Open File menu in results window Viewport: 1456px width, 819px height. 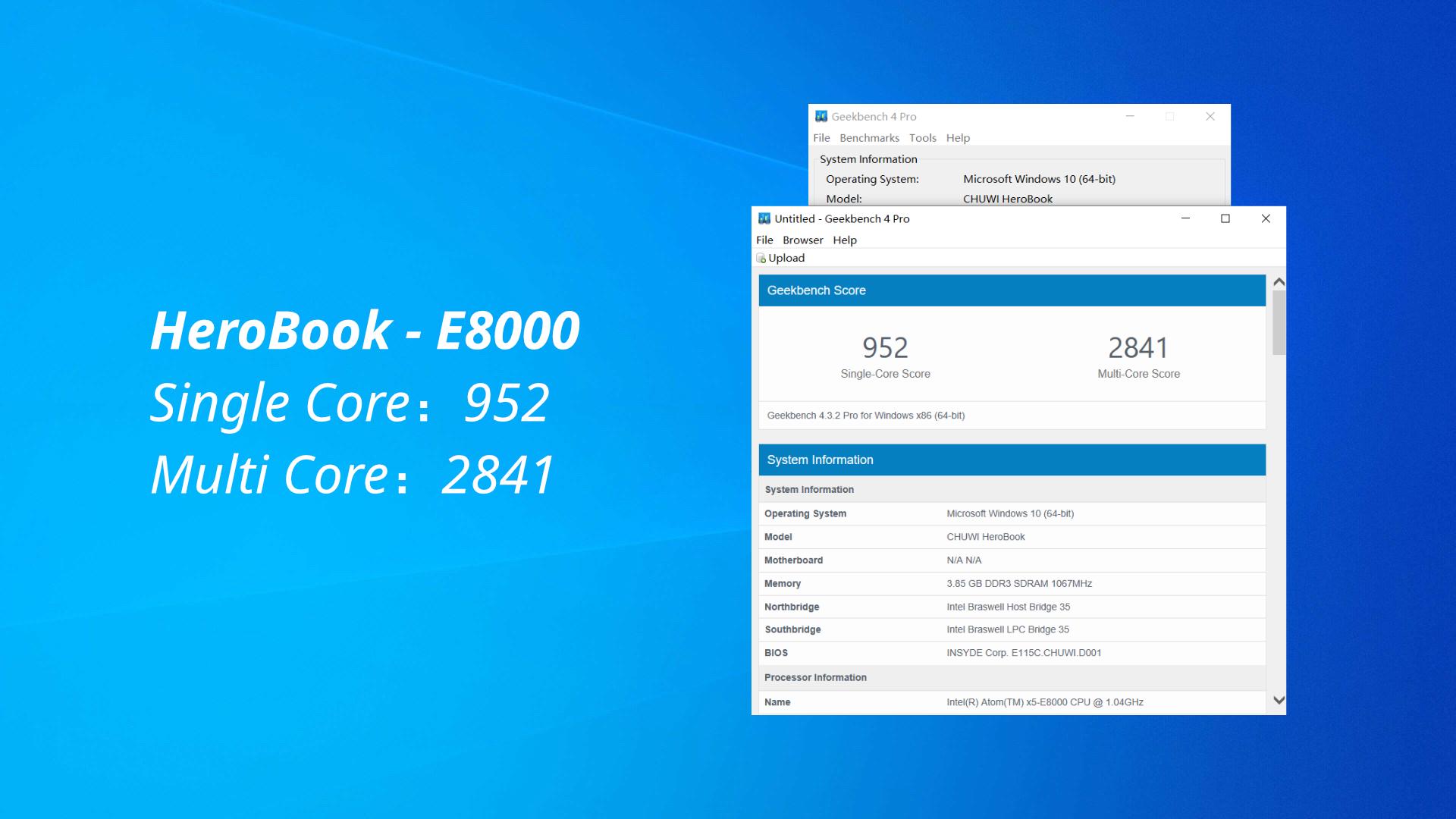coord(764,240)
